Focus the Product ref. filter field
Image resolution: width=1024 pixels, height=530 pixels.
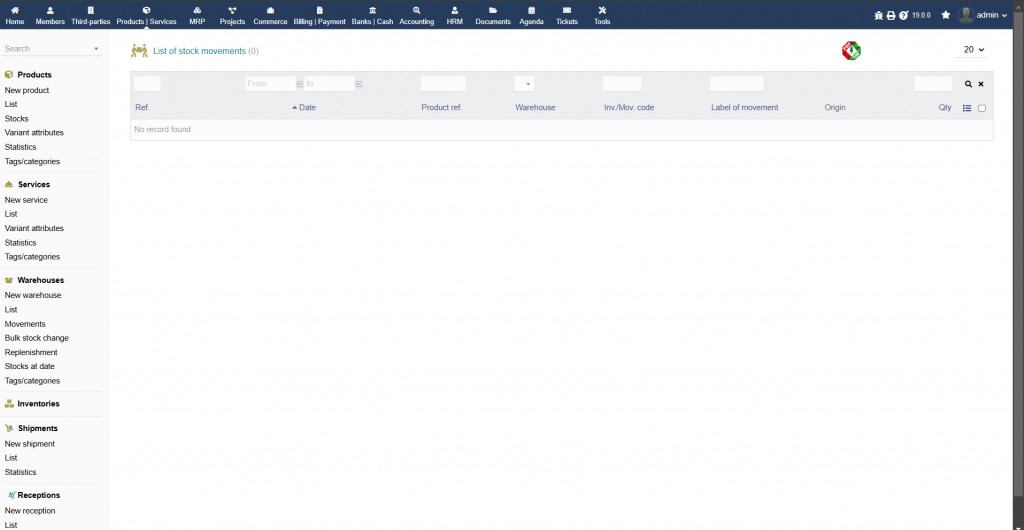coord(443,84)
